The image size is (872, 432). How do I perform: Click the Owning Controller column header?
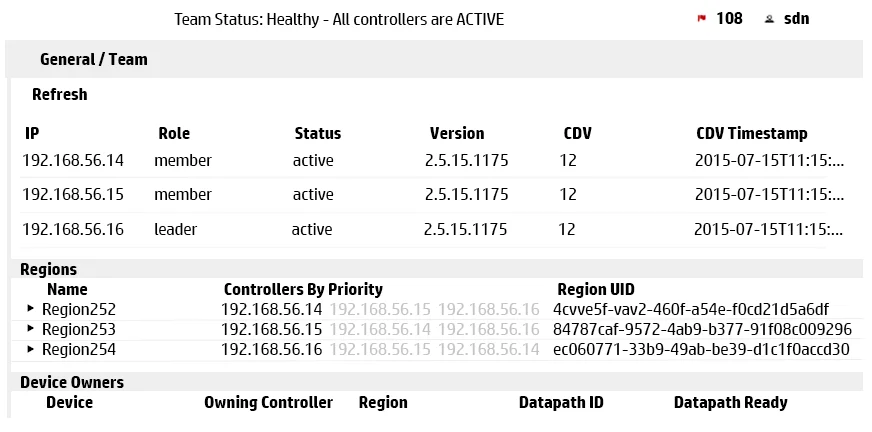click(x=269, y=403)
